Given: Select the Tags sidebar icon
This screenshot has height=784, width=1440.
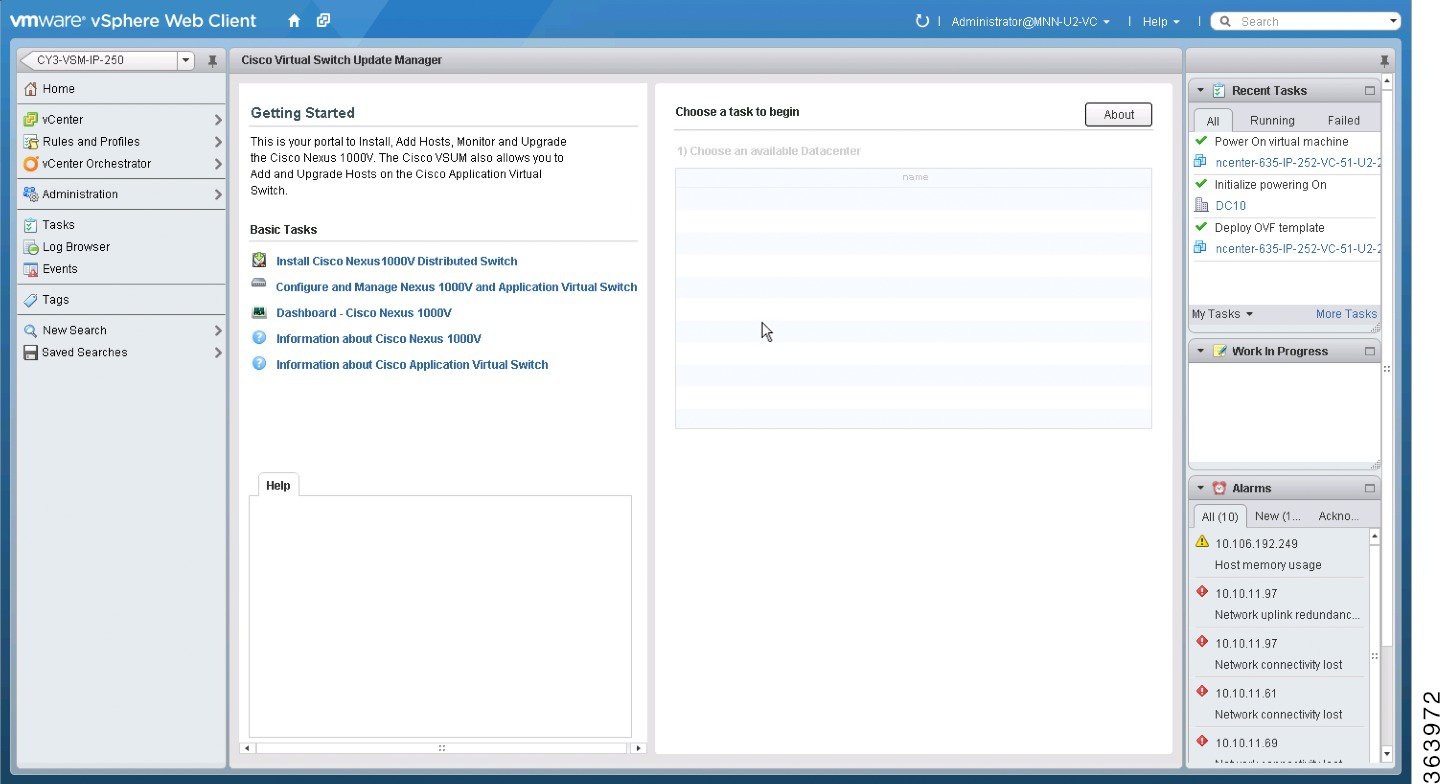Looking at the screenshot, I should pyautogui.click(x=30, y=299).
